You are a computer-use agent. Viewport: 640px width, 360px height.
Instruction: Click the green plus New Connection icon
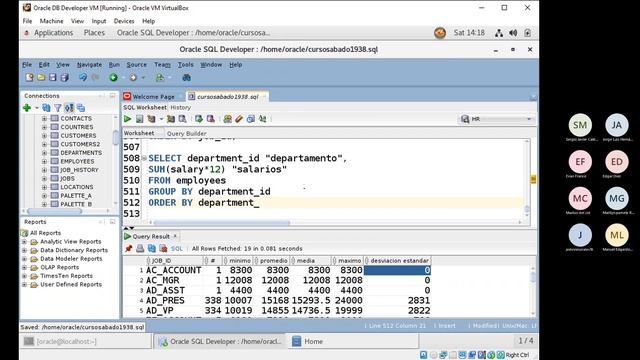pos(27,108)
